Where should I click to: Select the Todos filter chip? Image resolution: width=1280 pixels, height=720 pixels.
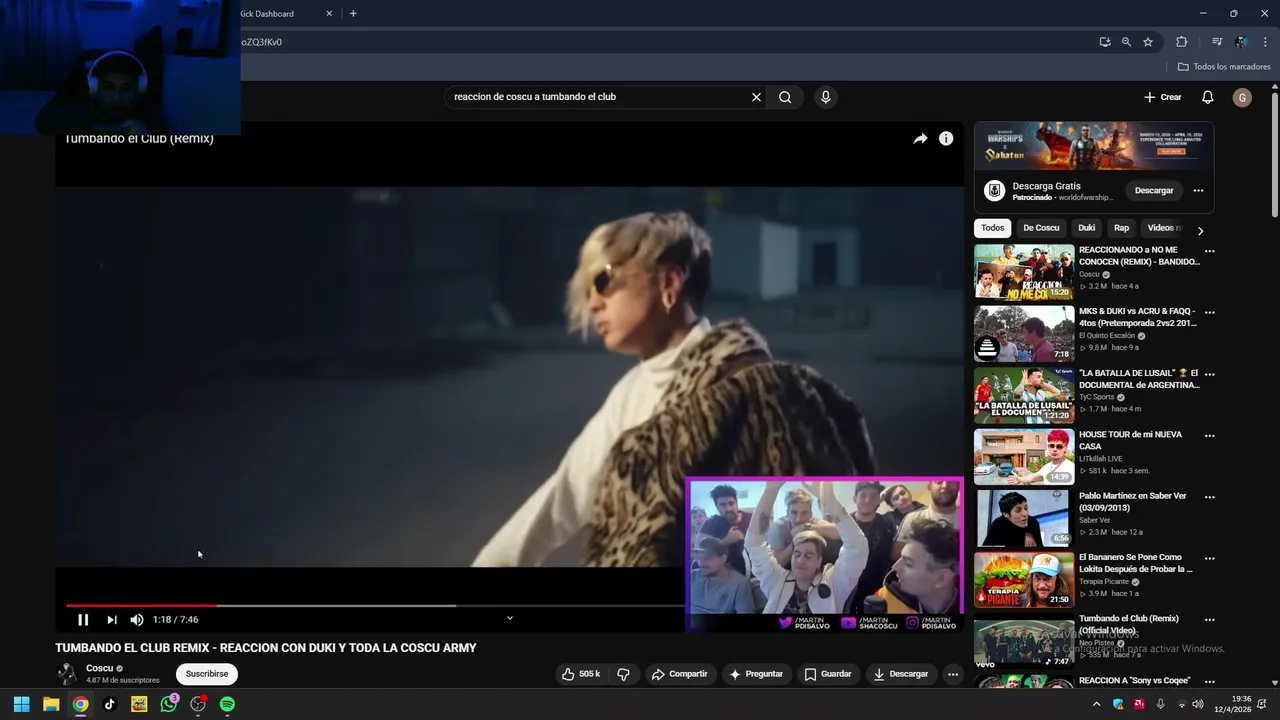point(992,228)
